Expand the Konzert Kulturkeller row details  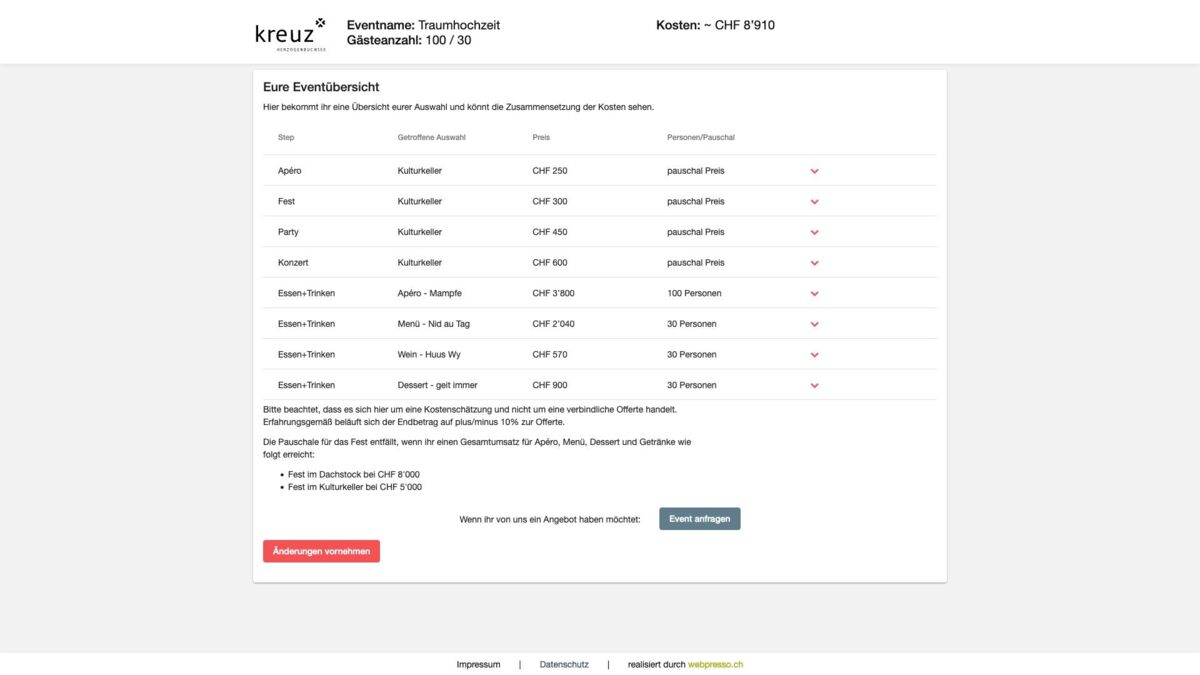[814, 262]
